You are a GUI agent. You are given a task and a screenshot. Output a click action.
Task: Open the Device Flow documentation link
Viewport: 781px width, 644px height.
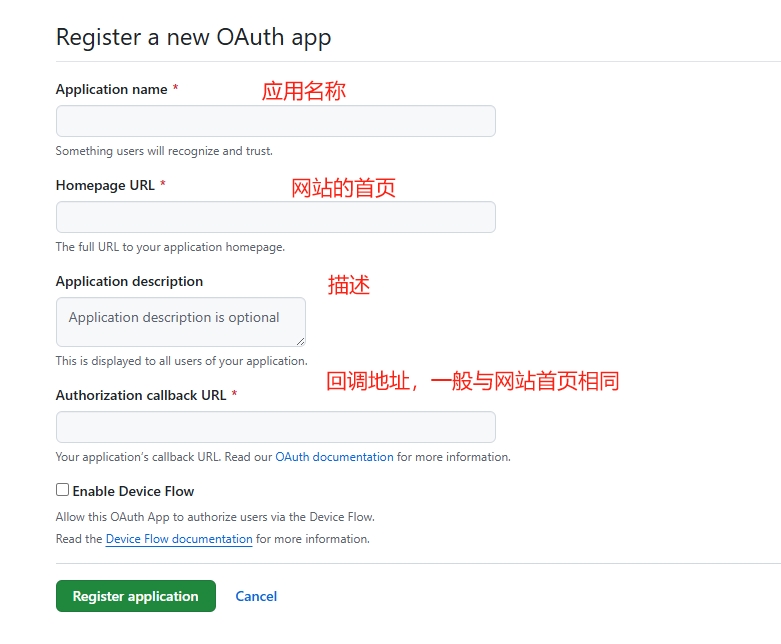179,539
